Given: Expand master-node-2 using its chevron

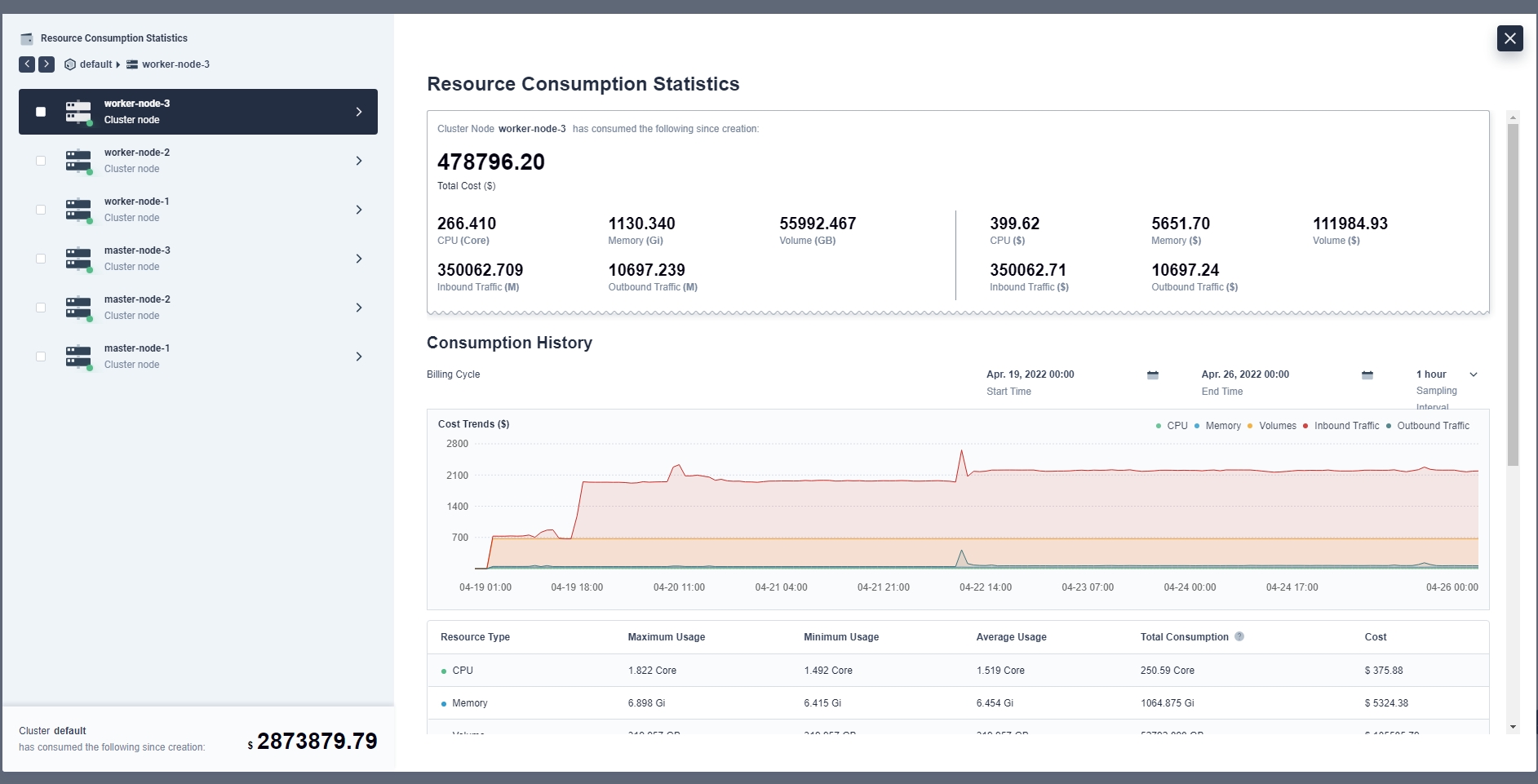Looking at the screenshot, I should click(359, 308).
